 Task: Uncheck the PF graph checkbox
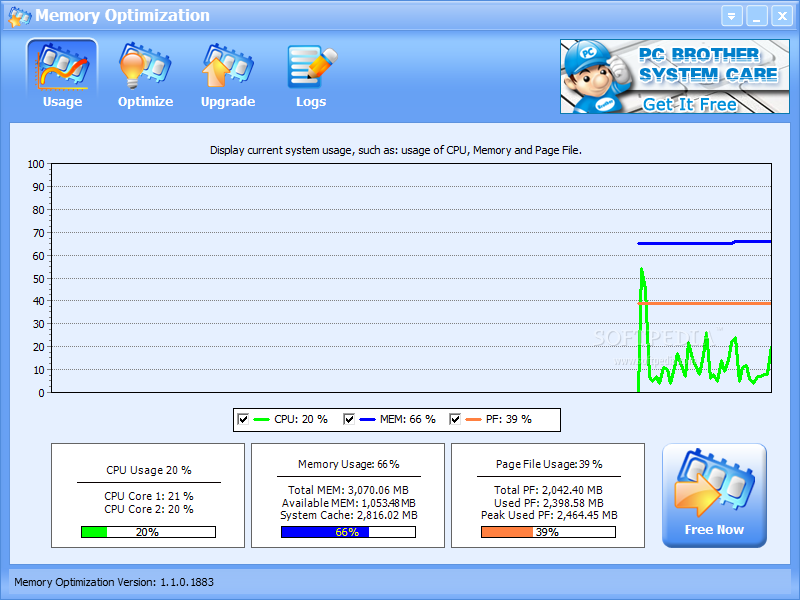click(455, 419)
